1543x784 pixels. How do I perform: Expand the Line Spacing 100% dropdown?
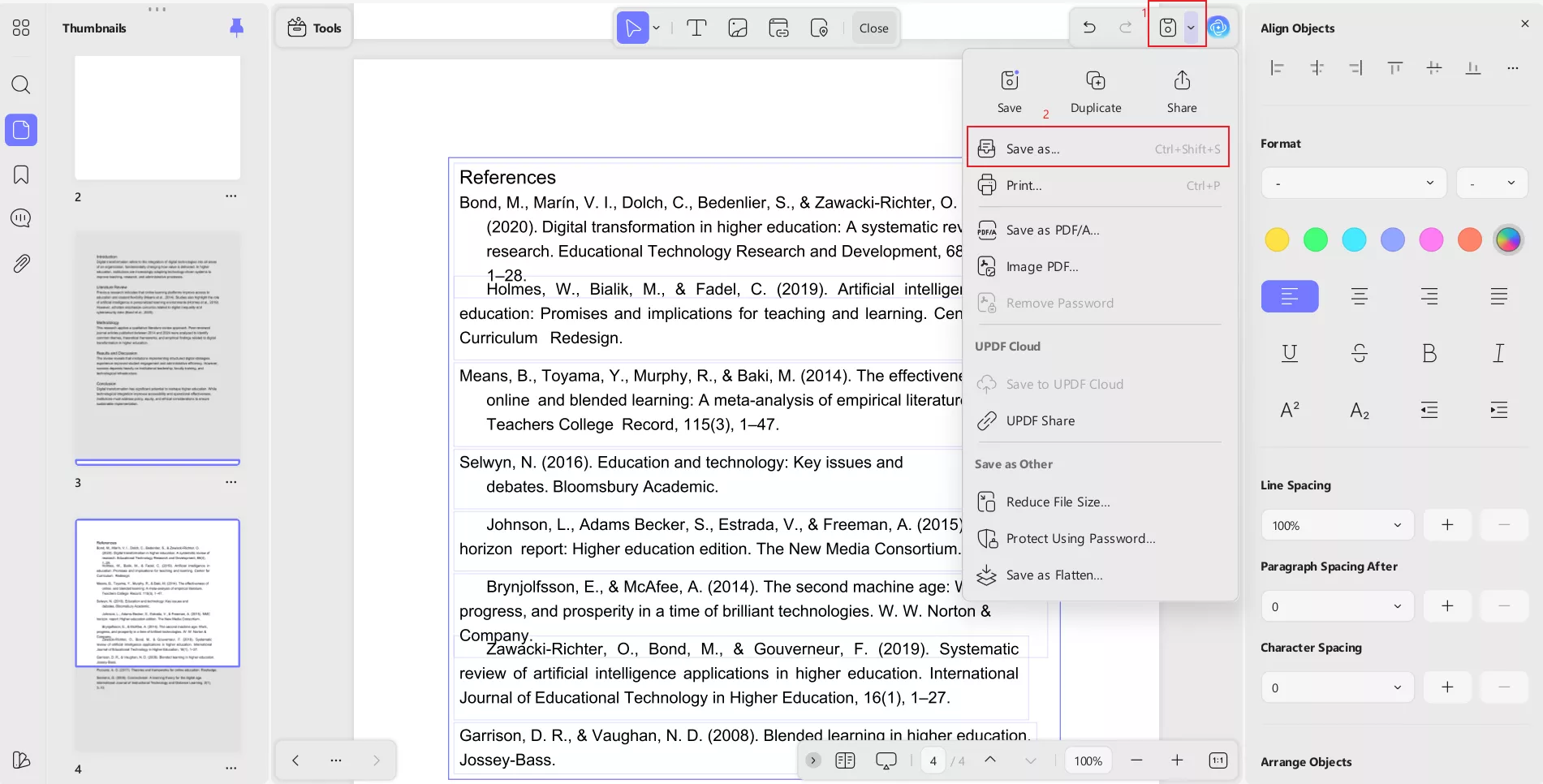pyautogui.click(x=1337, y=525)
